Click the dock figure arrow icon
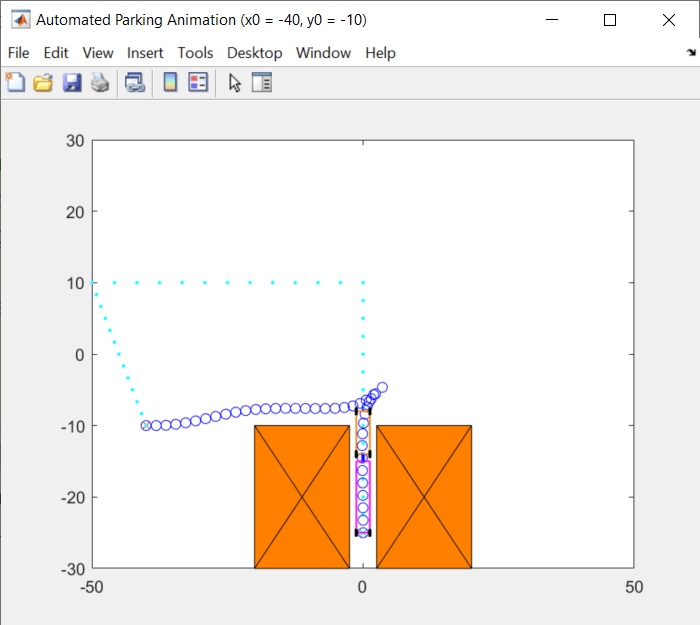This screenshot has width=700, height=625. (x=691, y=53)
